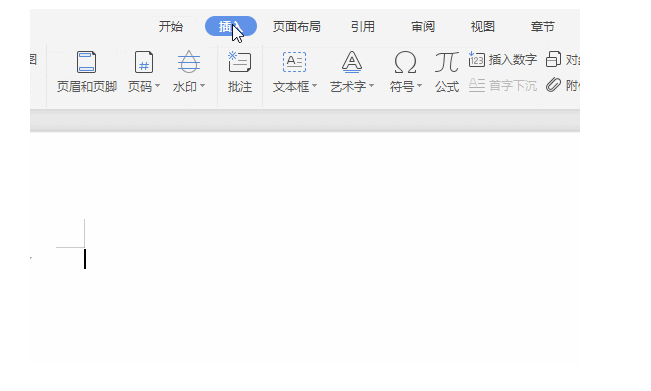The height and width of the screenshot is (391, 651).
Task: Click the 水印 watermark icon
Action: pos(189,62)
